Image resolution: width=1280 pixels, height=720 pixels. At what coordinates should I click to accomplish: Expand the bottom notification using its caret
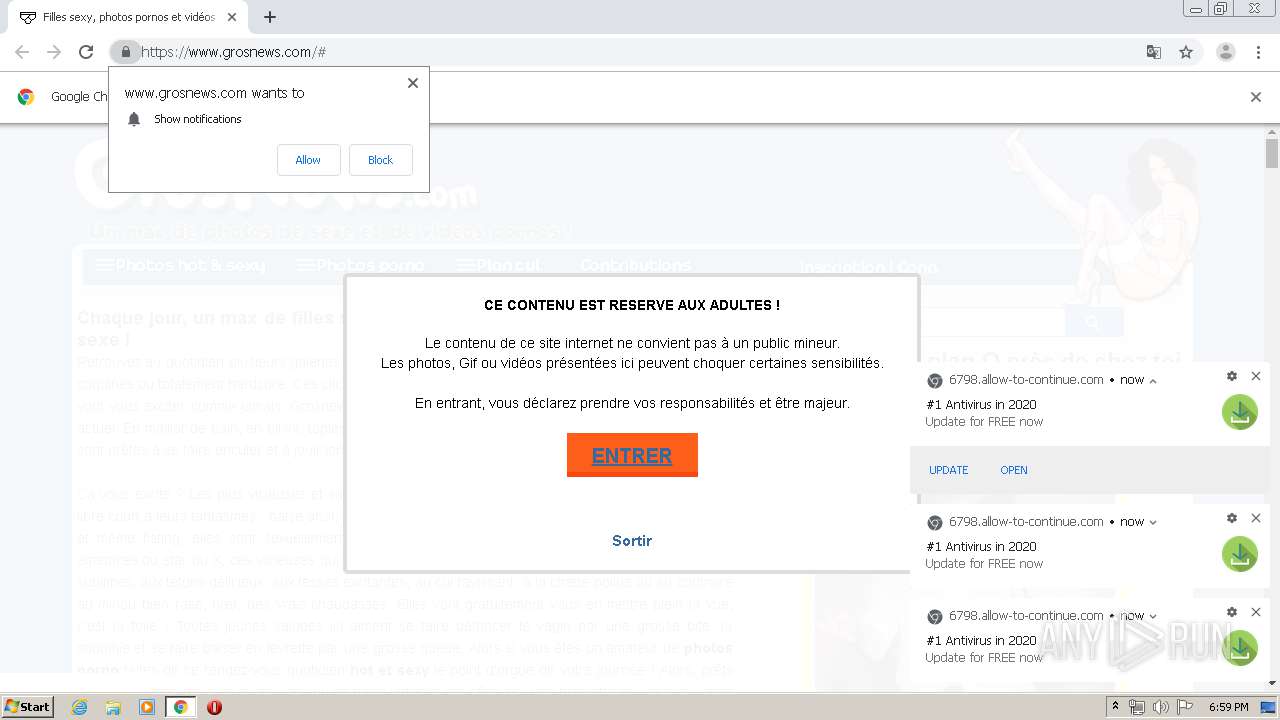(1153, 616)
